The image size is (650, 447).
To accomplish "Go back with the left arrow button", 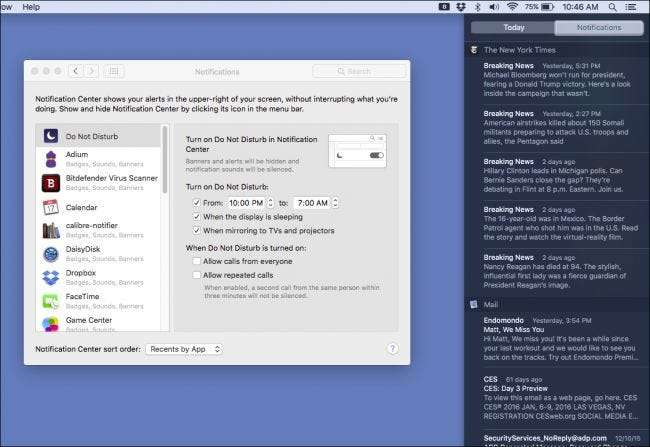I will 76,71.
